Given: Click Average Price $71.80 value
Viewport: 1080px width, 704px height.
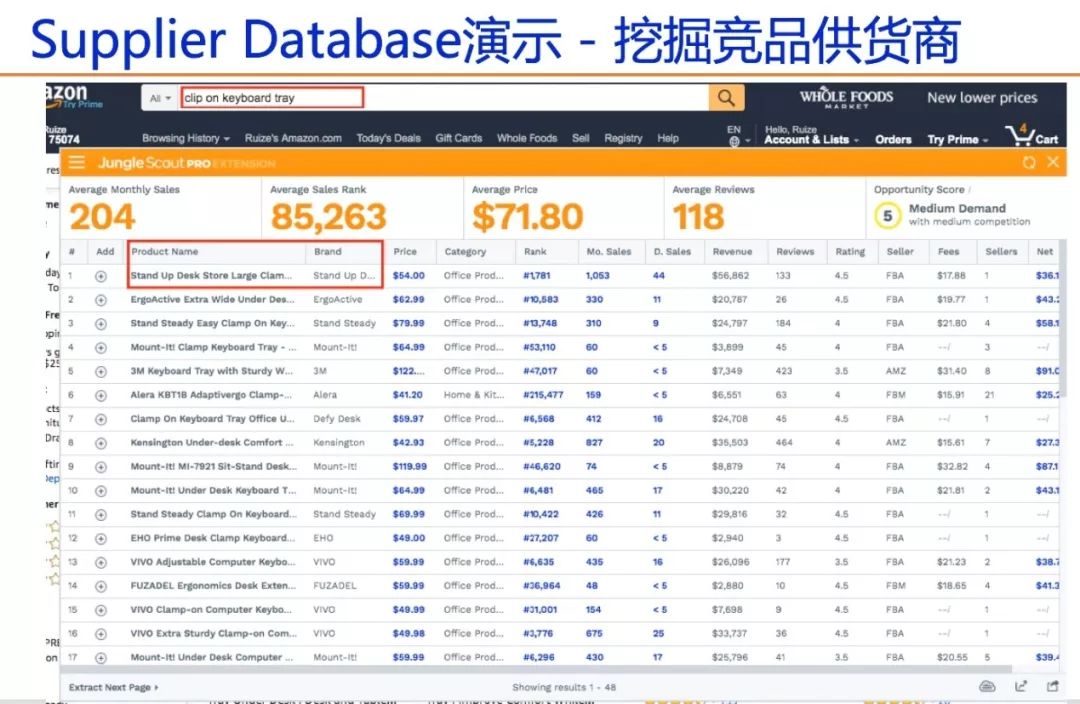Looking at the screenshot, I should (x=528, y=217).
